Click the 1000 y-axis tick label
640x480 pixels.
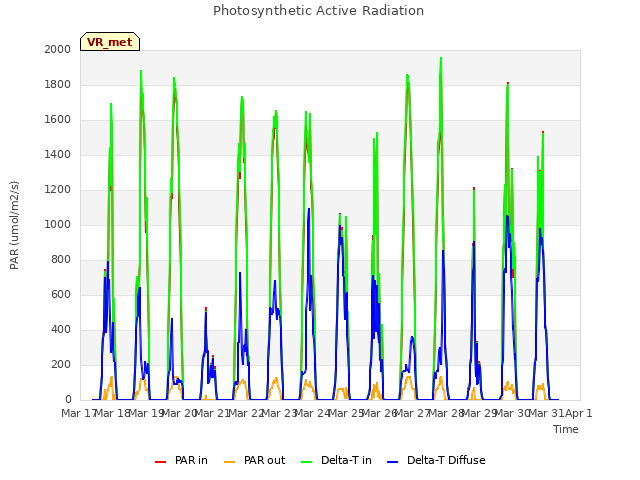58,224
